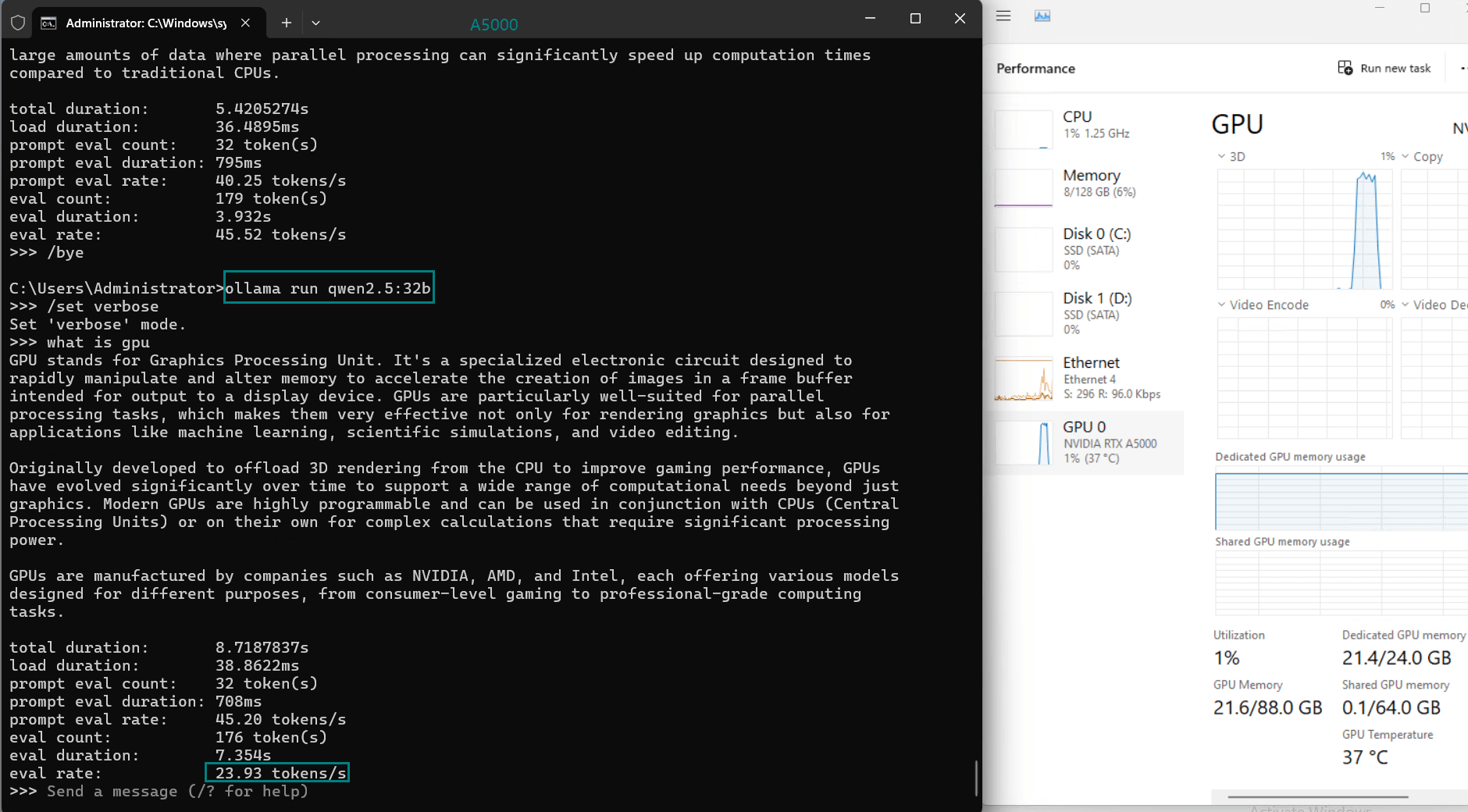Open the terminal profile dropdown arrow
Screen dimensions: 1468x812
[x=315, y=23]
